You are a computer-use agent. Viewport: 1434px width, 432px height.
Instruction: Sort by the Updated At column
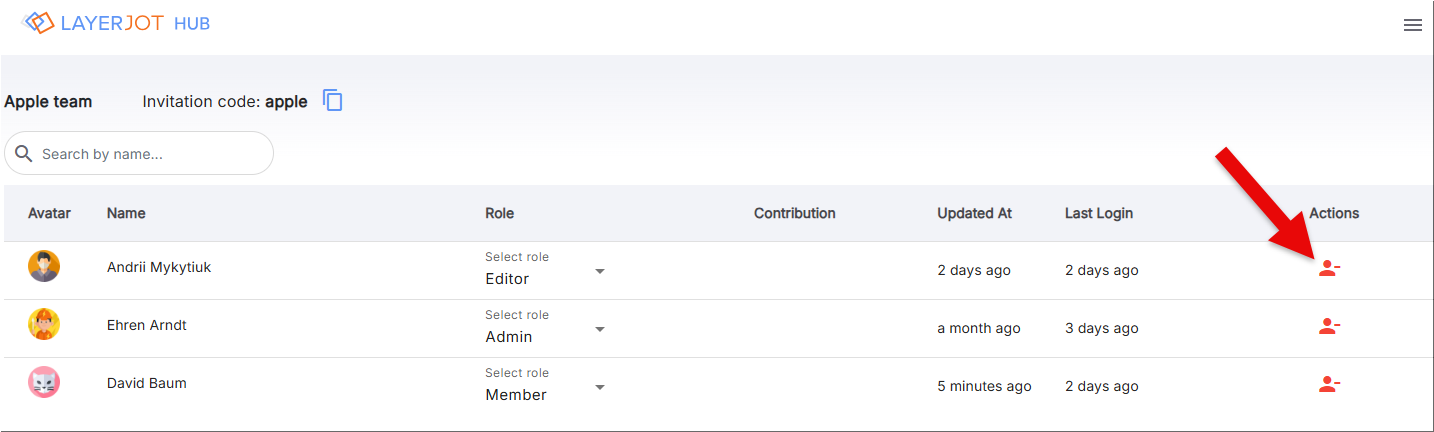pos(974,213)
